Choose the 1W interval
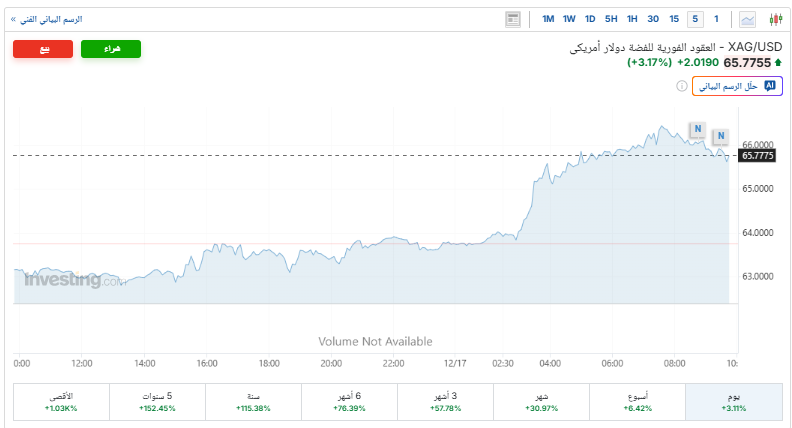This screenshot has height=428, width=792. tap(569, 19)
